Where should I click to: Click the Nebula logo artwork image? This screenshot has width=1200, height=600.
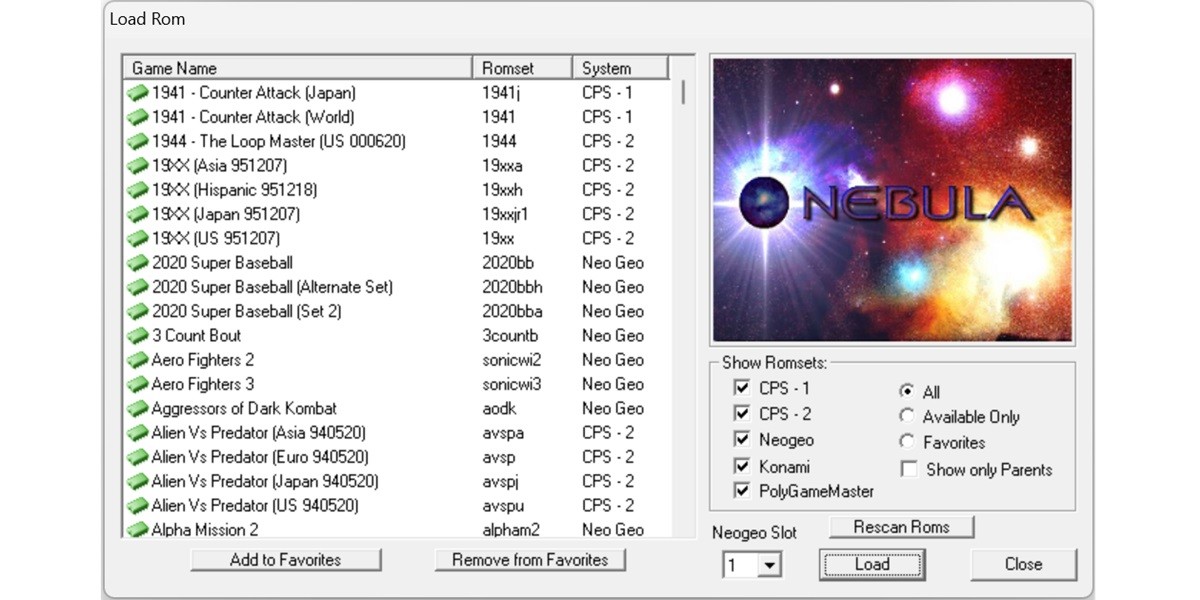click(891, 200)
